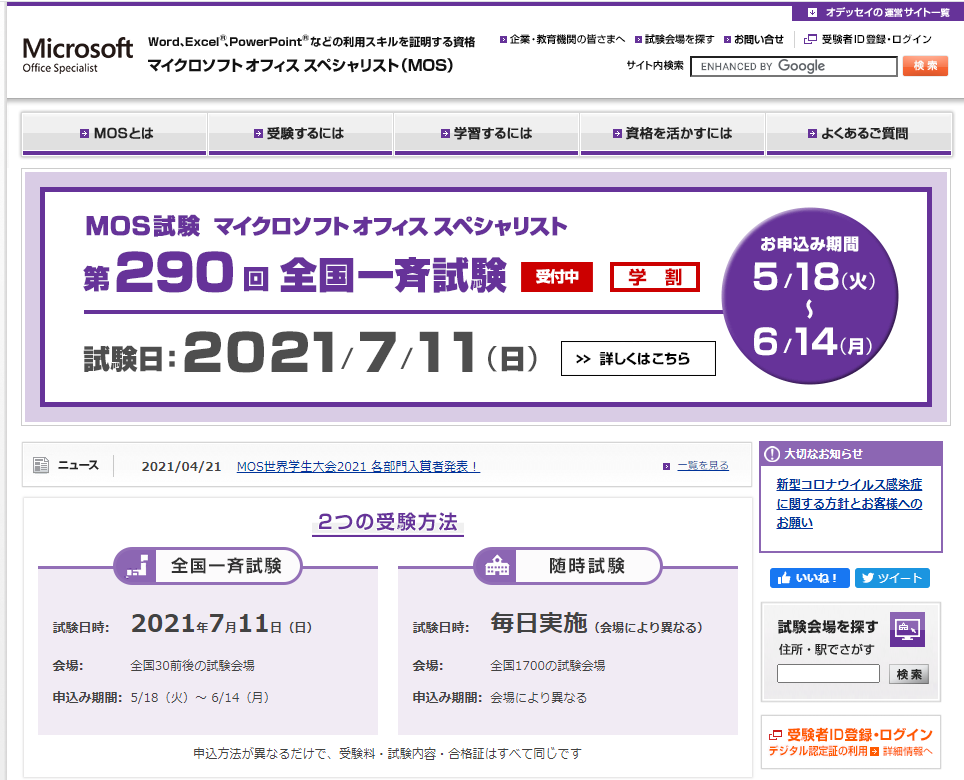This screenshot has height=780, width=964.
Task: Click the new-window icon beside header 受験者ID登録・ログイン
Action: 810,39
